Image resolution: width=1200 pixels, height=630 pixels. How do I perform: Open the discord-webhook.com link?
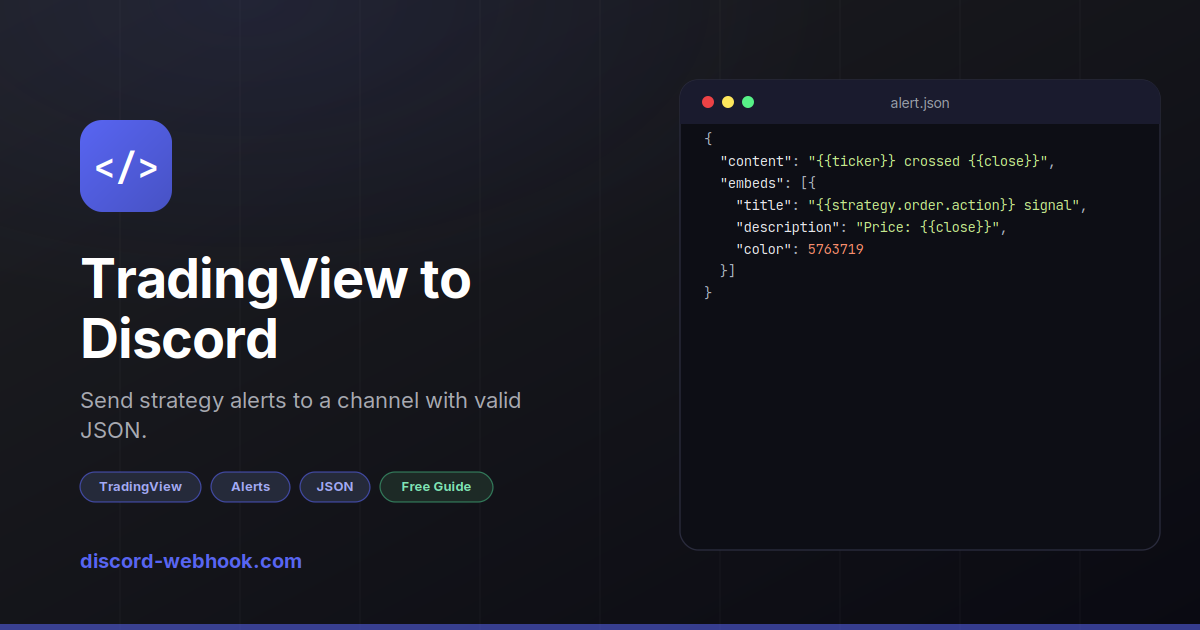[191, 561]
